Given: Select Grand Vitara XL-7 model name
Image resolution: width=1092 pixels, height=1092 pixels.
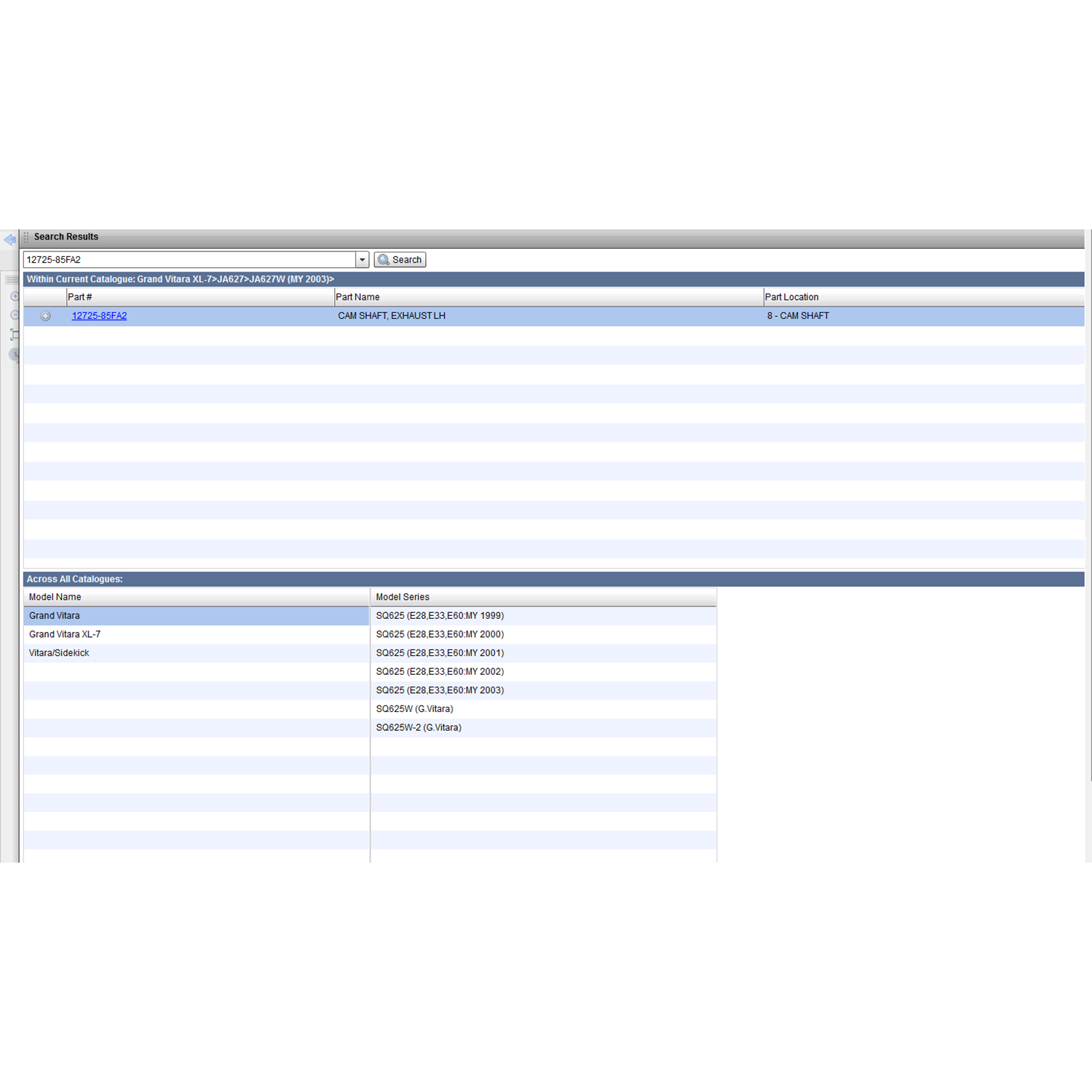Looking at the screenshot, I should pyautogui.click(x=65, y=635).
